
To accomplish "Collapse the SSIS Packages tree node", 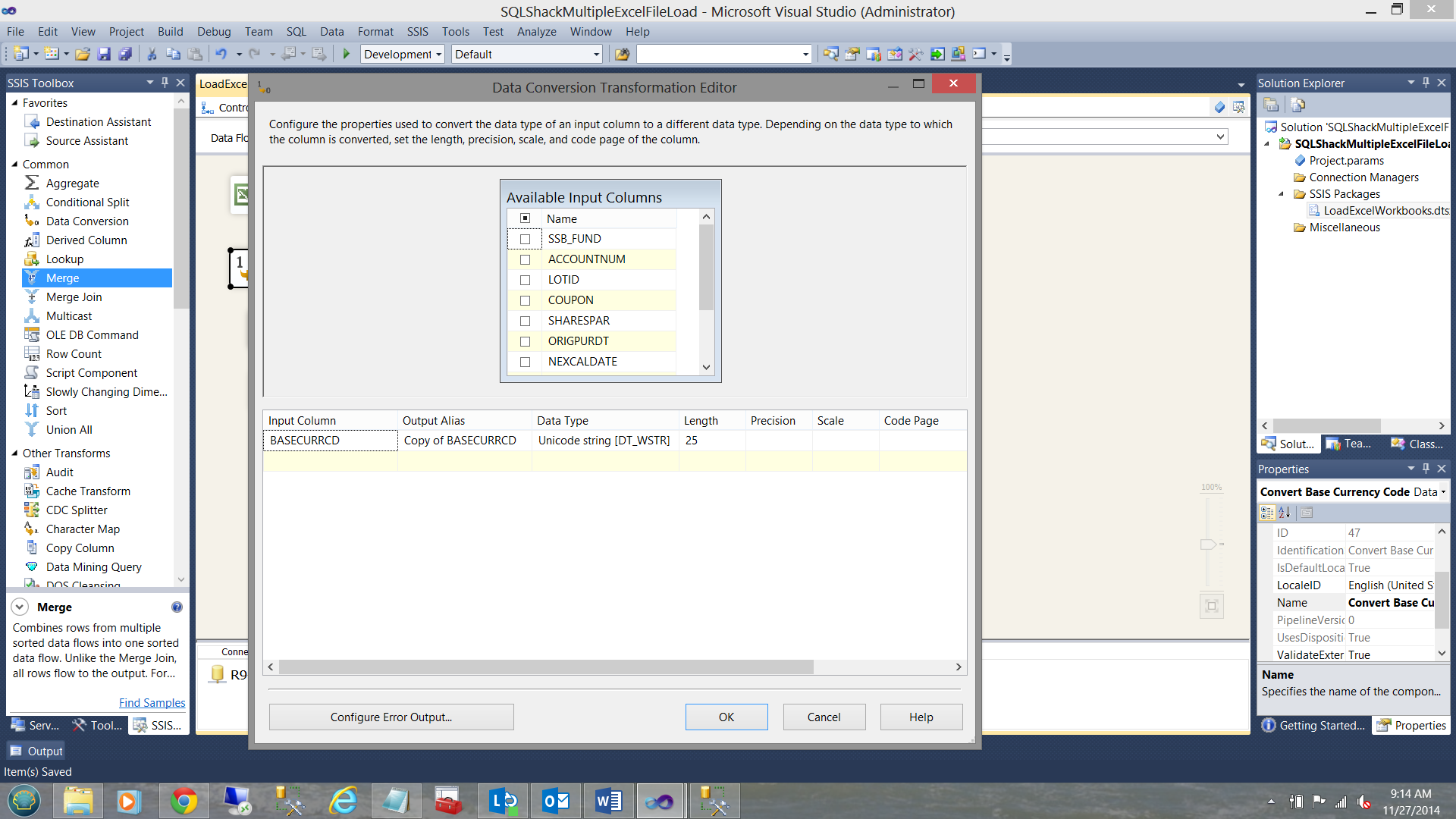I will 1282,194.
